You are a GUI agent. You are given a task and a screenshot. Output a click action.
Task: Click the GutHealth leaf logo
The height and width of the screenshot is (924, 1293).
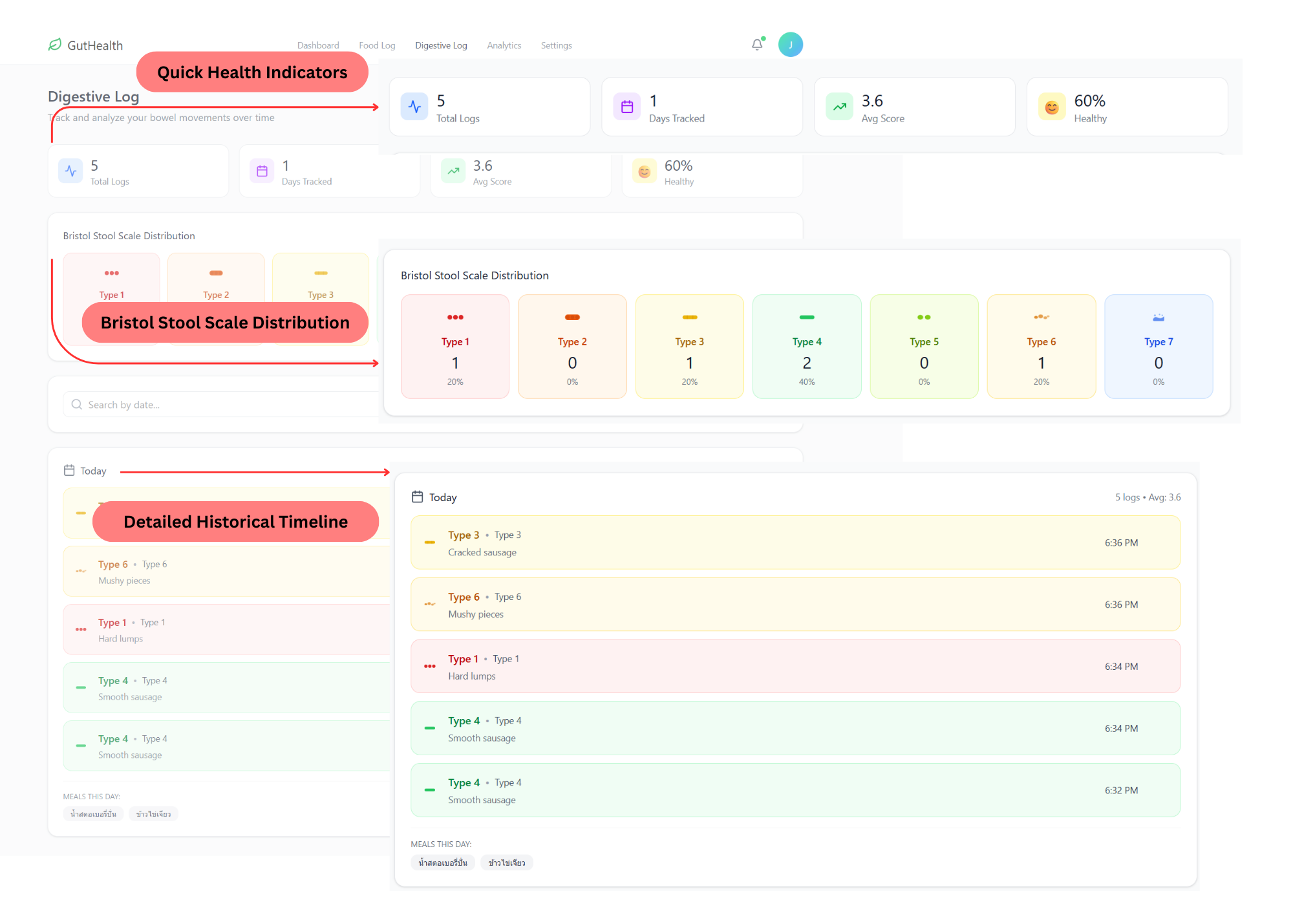coord(55,45)
